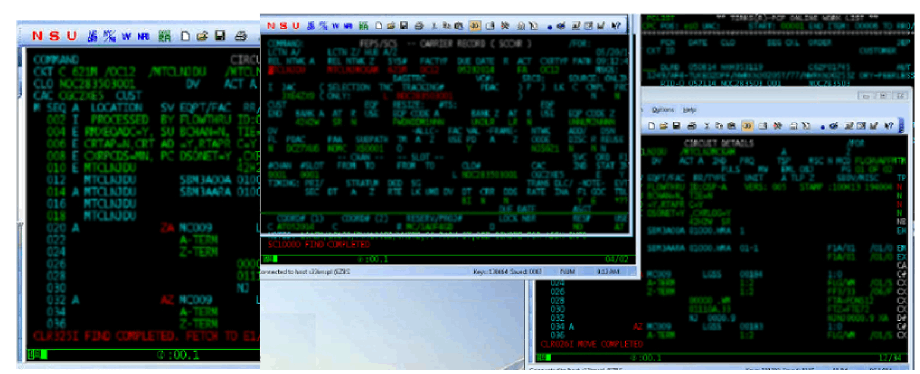Image resolution: width=920 pixels, height=374 pixels.
Task: Click highlighted orange button in Circuit Details toolbar
Action: 748,126
